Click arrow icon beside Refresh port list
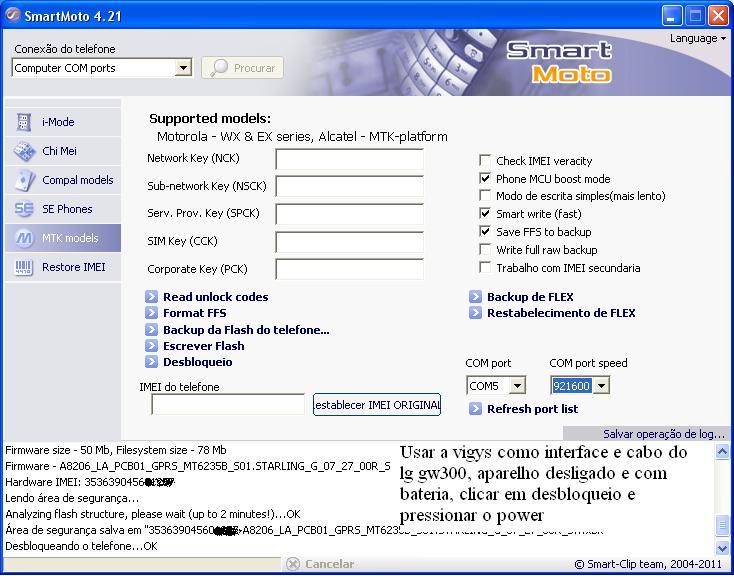The height and width of the screenshot is (581, 734). point(475,409)
